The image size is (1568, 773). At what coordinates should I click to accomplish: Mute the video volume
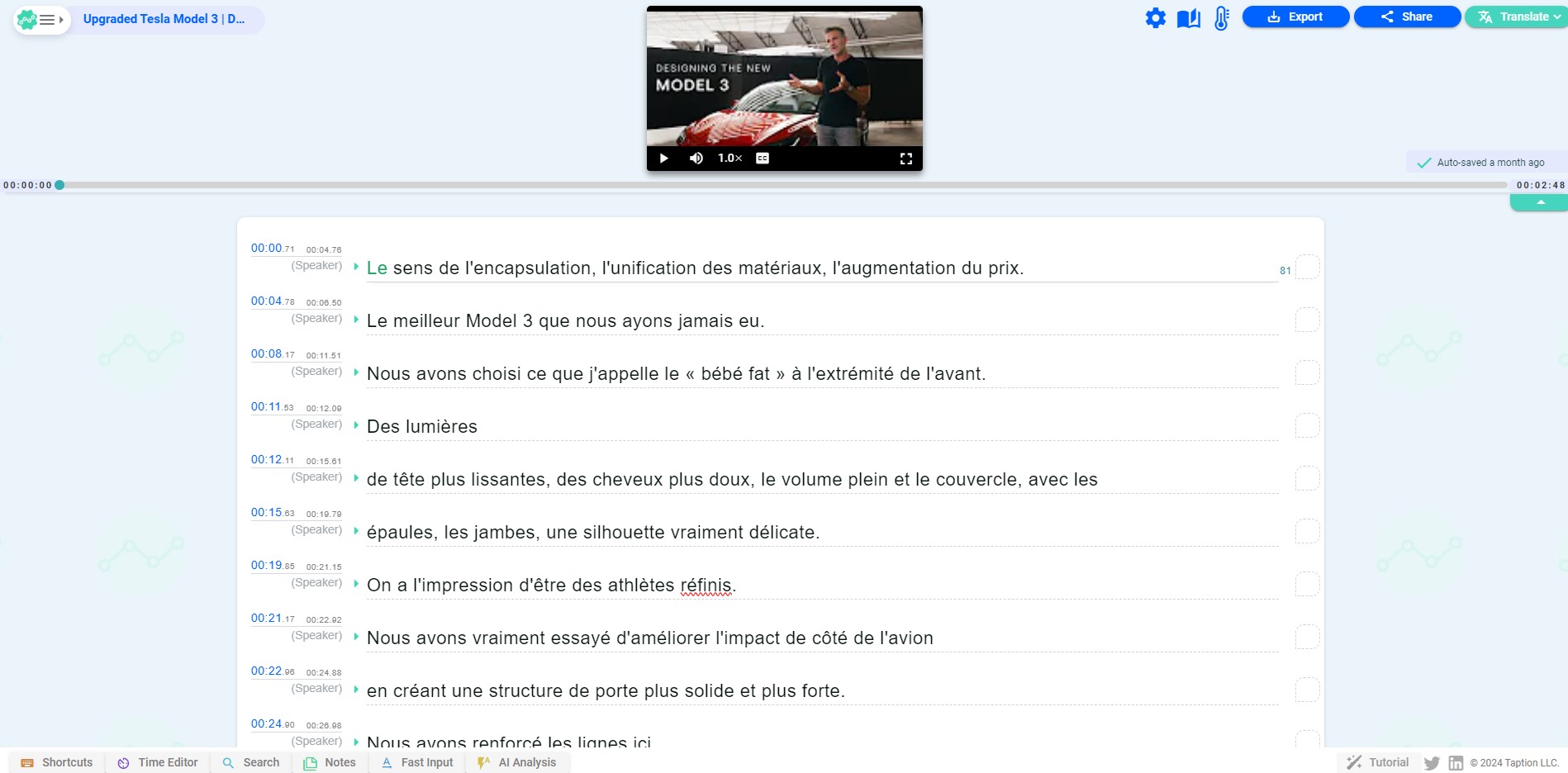point(696,158)
